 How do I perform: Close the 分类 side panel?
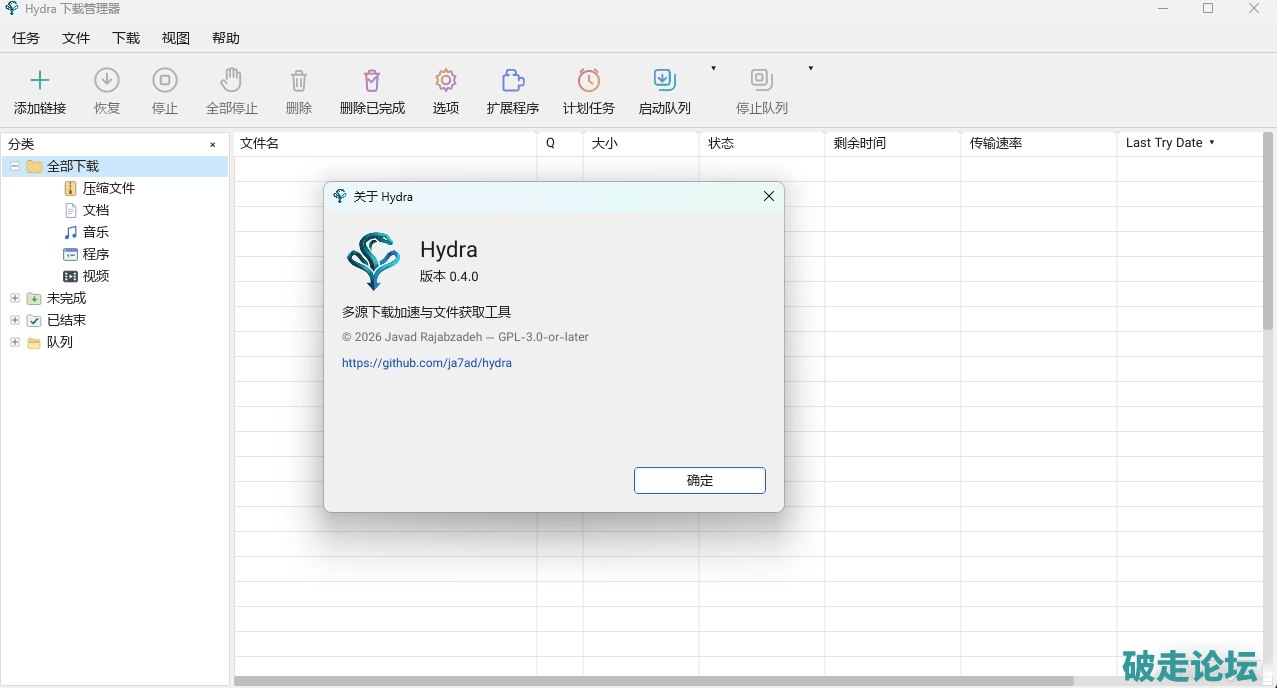(212, 144)
